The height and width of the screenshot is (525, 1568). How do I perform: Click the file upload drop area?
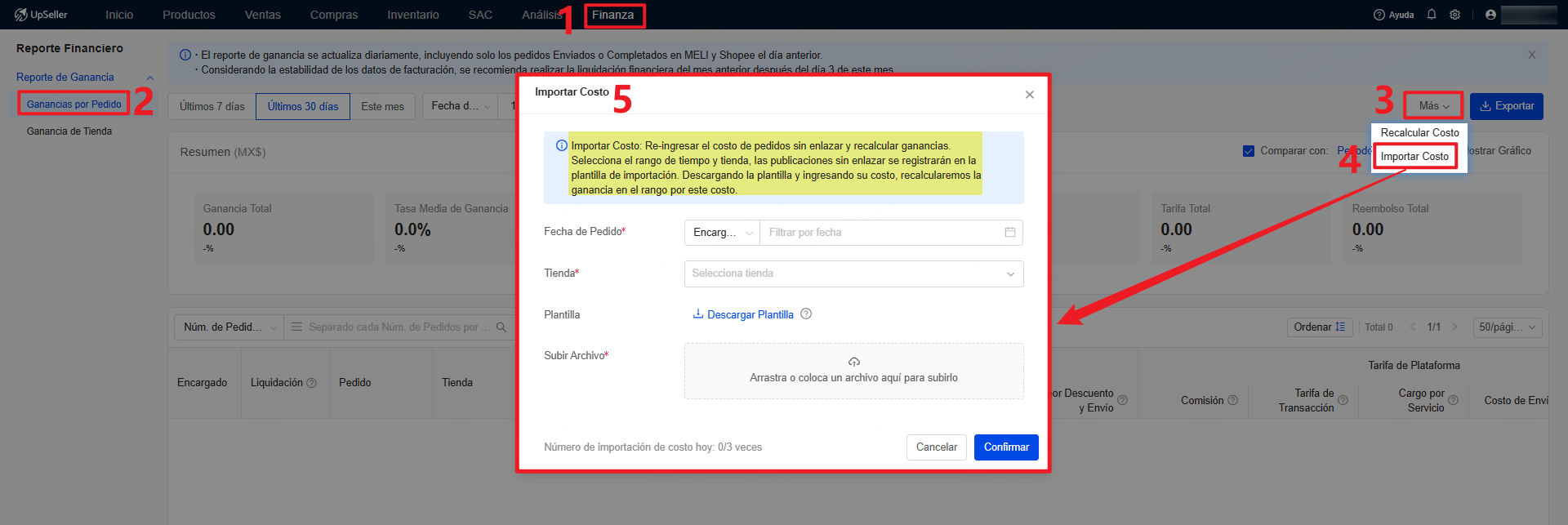tap(853, 371)
